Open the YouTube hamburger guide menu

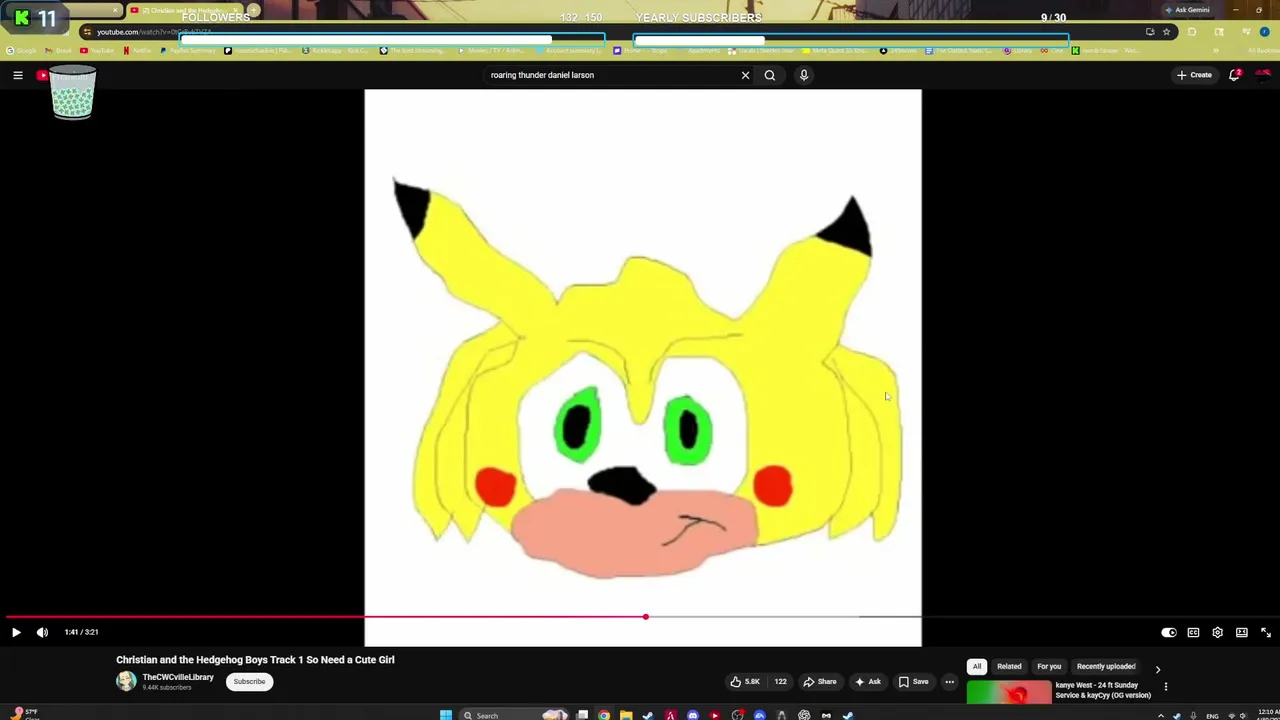click(x=18, y=75)
